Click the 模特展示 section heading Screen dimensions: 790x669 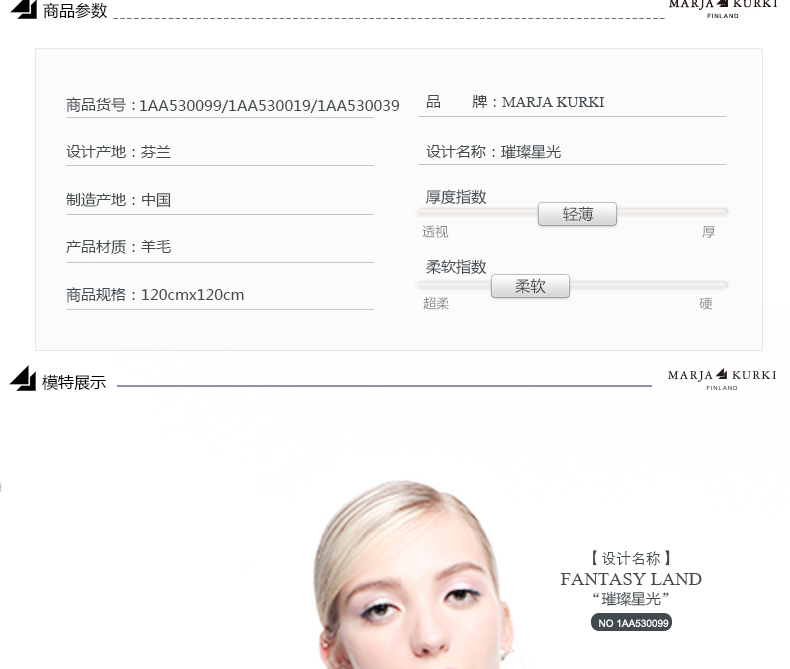pos(74,382)
